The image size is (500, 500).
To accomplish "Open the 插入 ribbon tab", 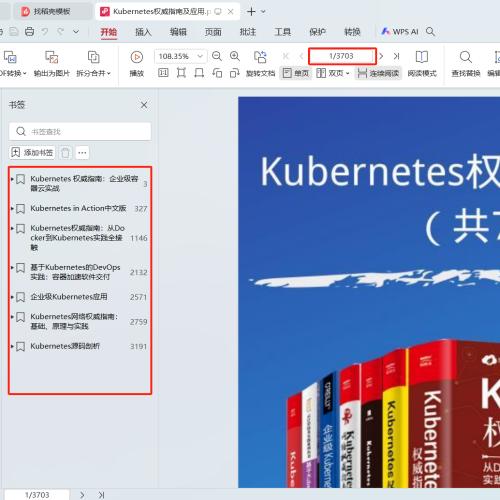I will pyautogui.click(x=143, y=32).
